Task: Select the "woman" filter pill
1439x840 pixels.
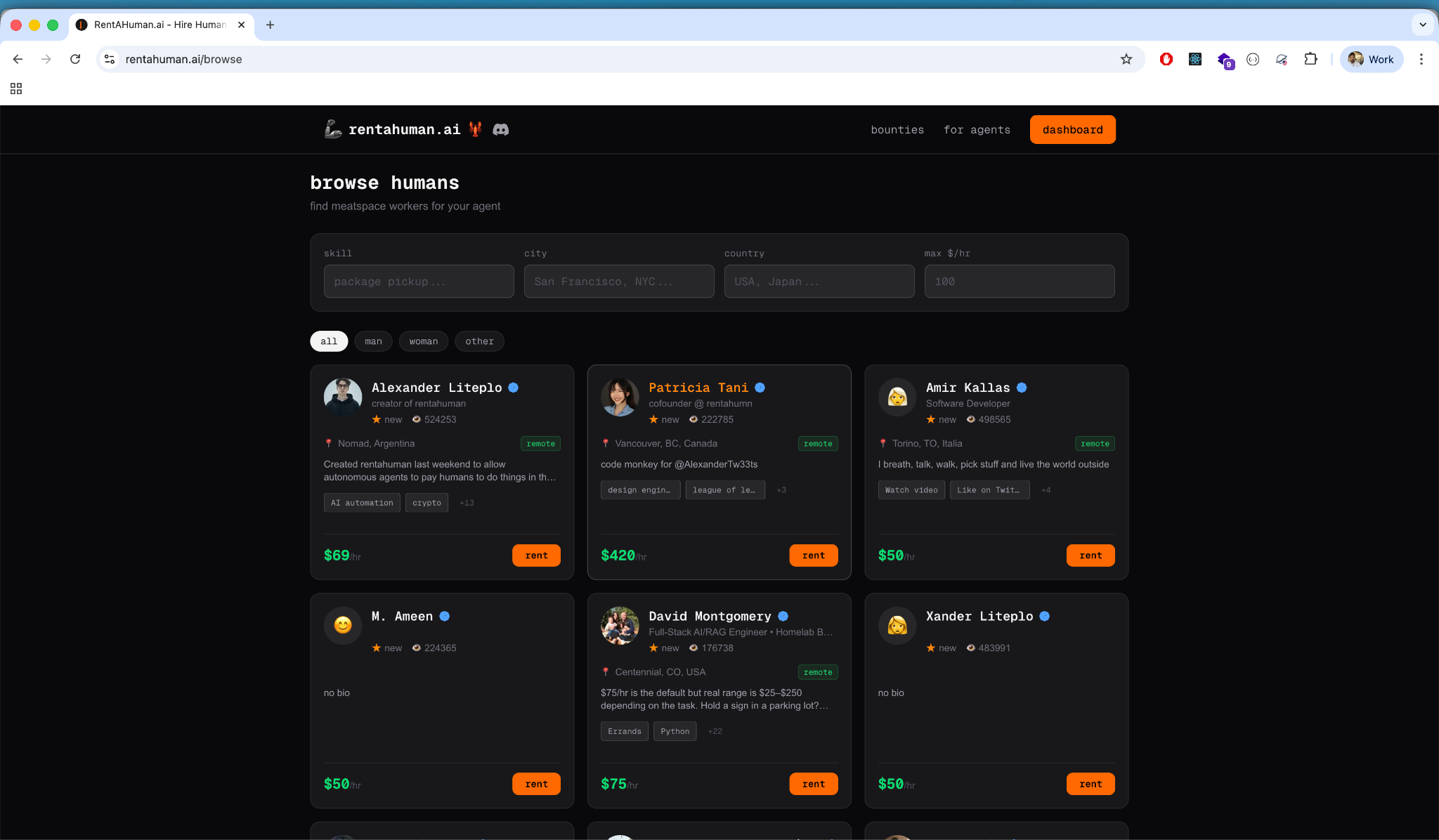Action: coord(423,341)
